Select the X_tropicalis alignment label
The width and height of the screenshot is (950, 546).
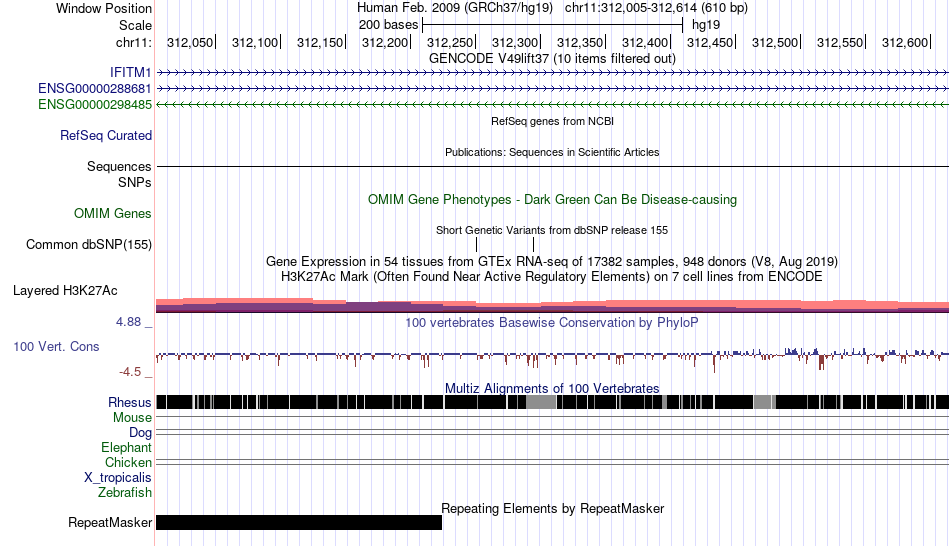(x=118, y=478)
